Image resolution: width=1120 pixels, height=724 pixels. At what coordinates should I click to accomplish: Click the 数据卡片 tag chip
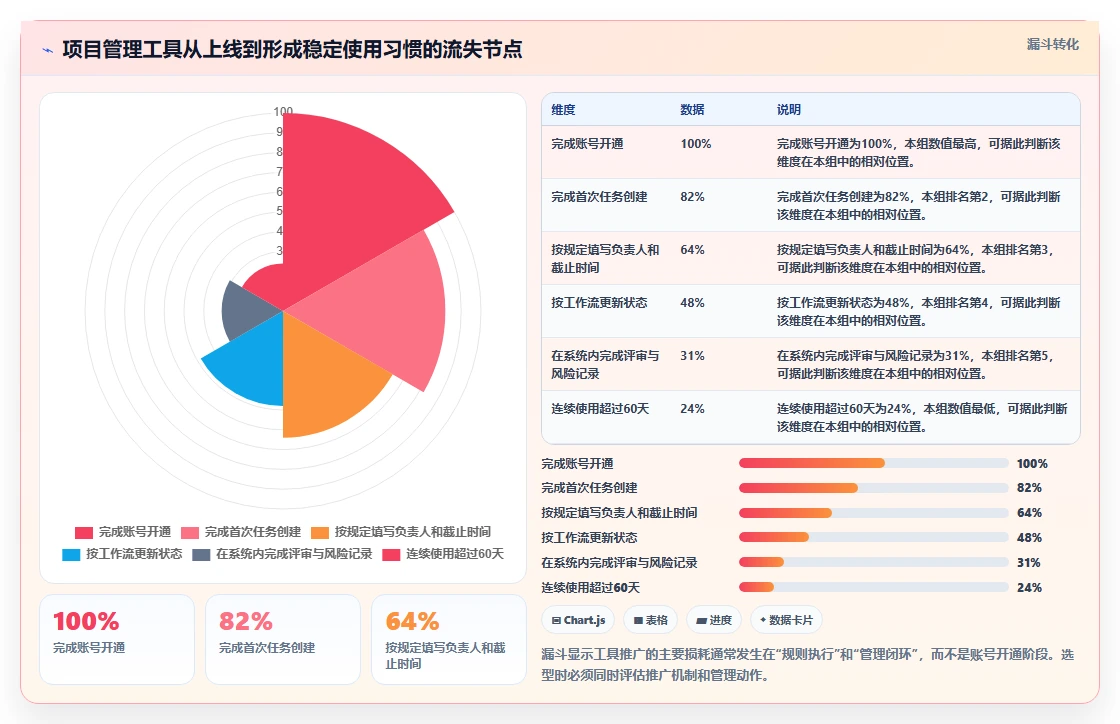click(x=786, y=620)
